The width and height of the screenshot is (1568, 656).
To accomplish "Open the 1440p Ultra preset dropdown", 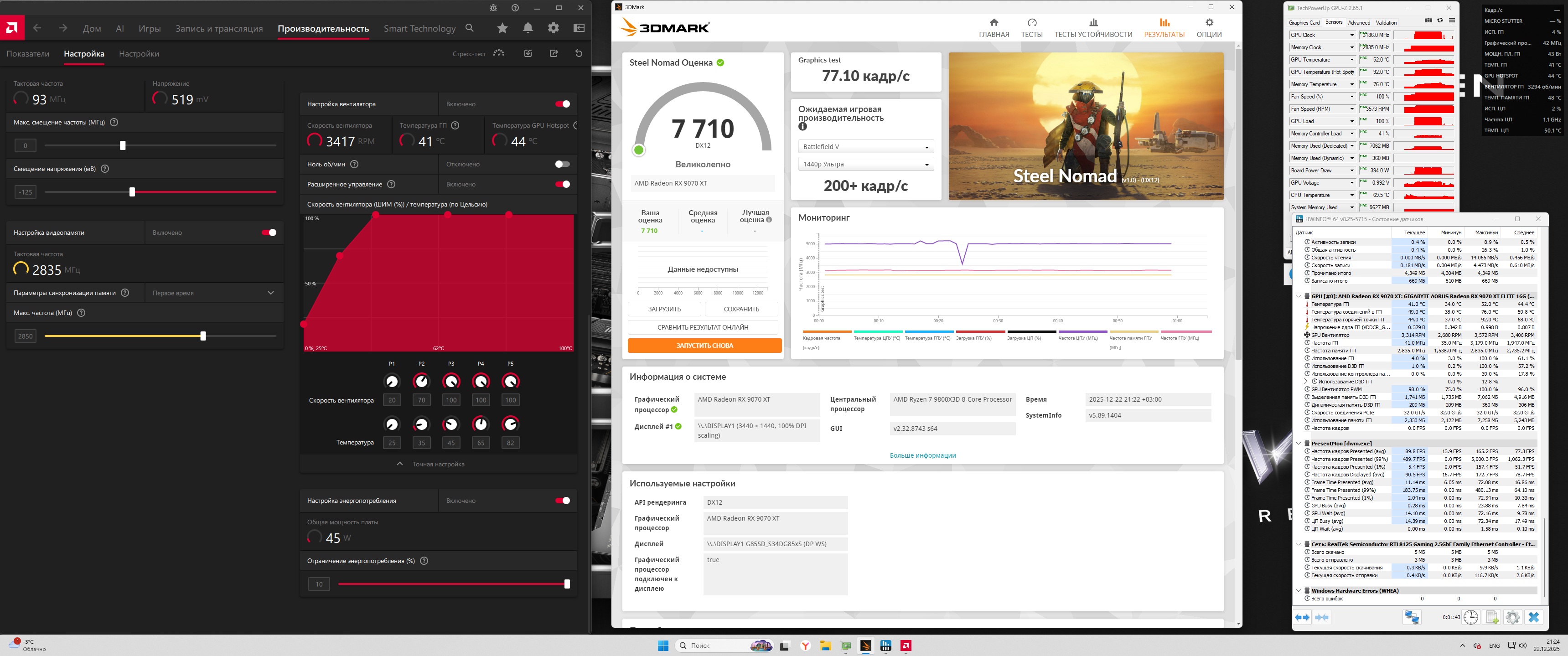I will pyautogui.click(x=865, y=164).
